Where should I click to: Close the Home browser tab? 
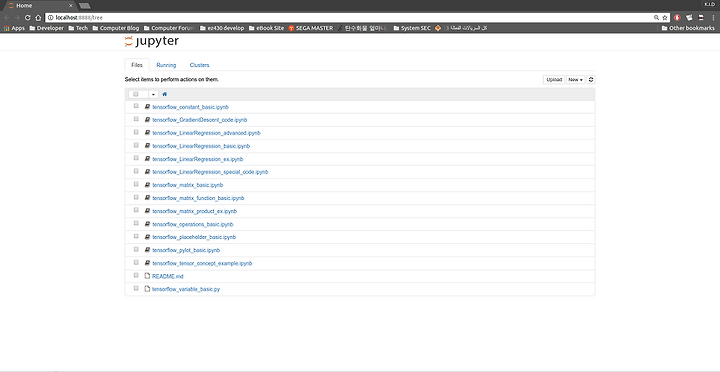(x=70, y=6)
